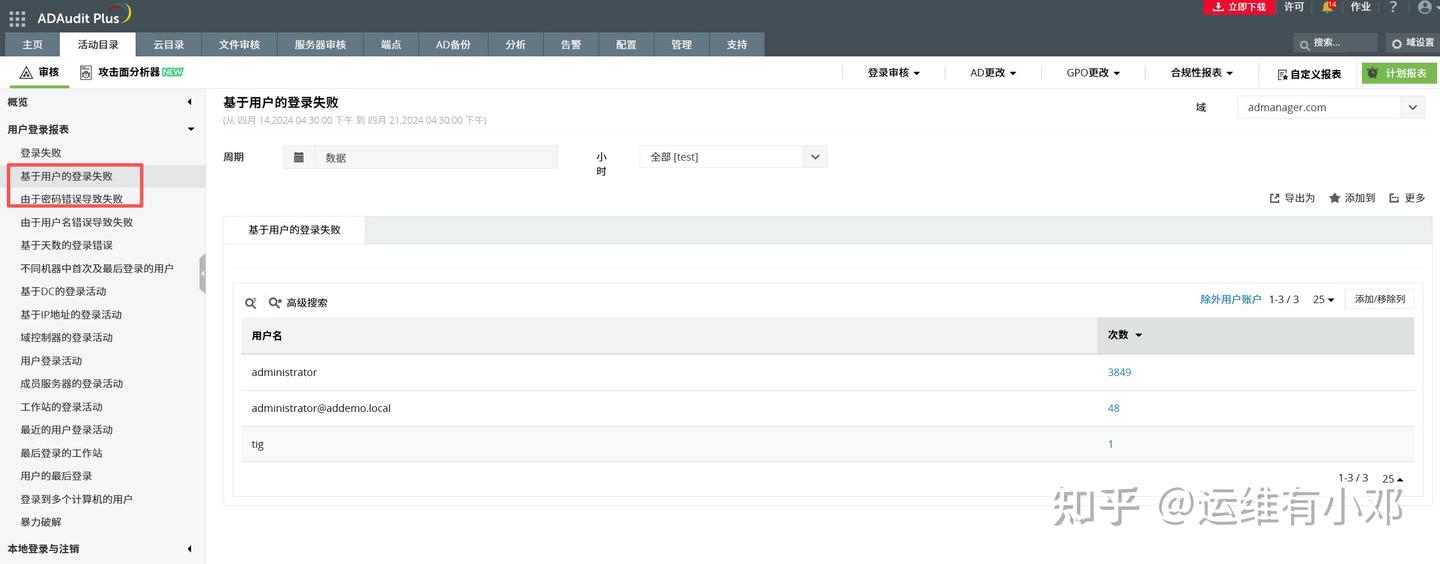Switch to the 管理 tab

tap(682, 44)
